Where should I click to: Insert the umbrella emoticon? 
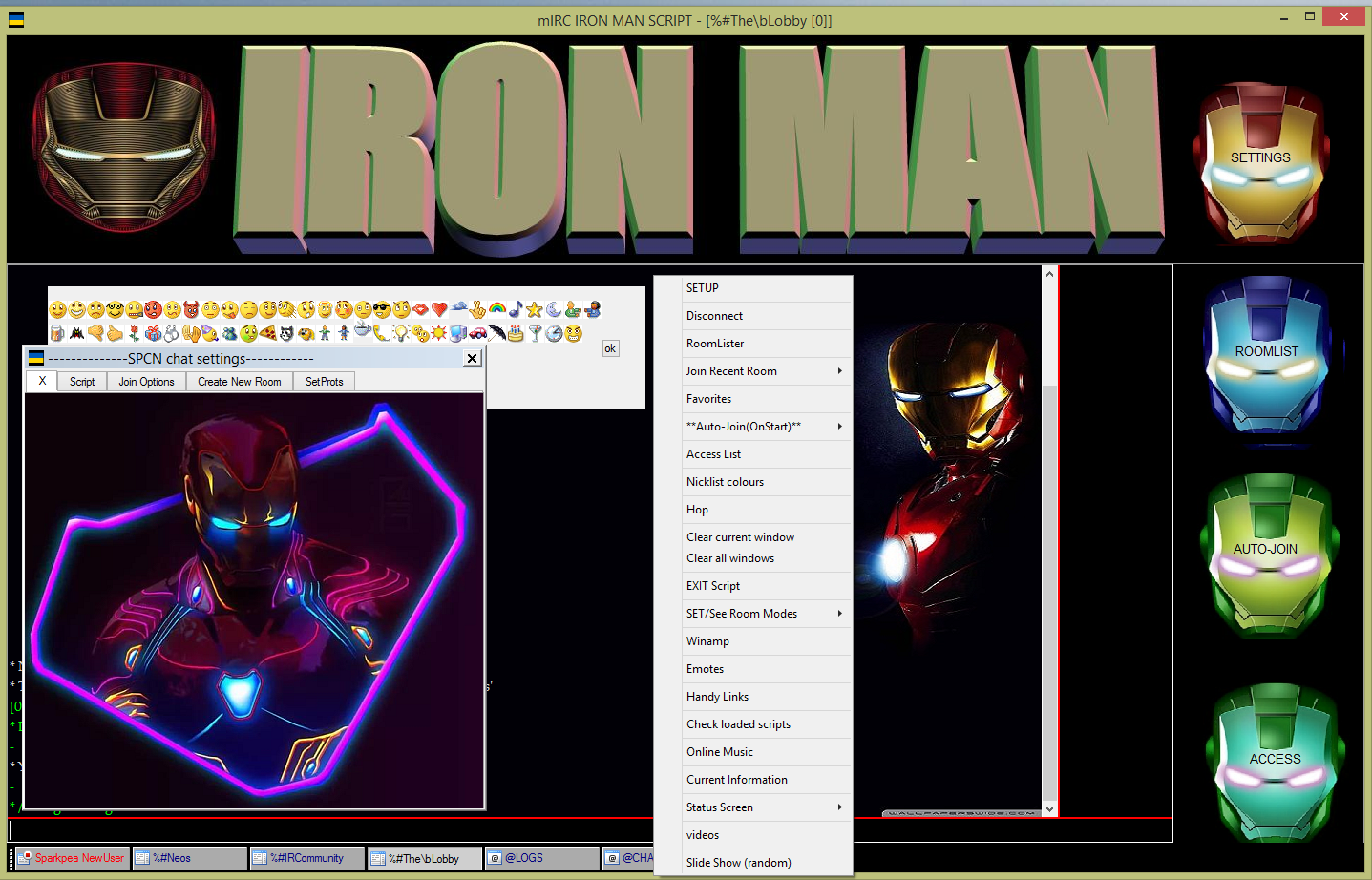496,333
